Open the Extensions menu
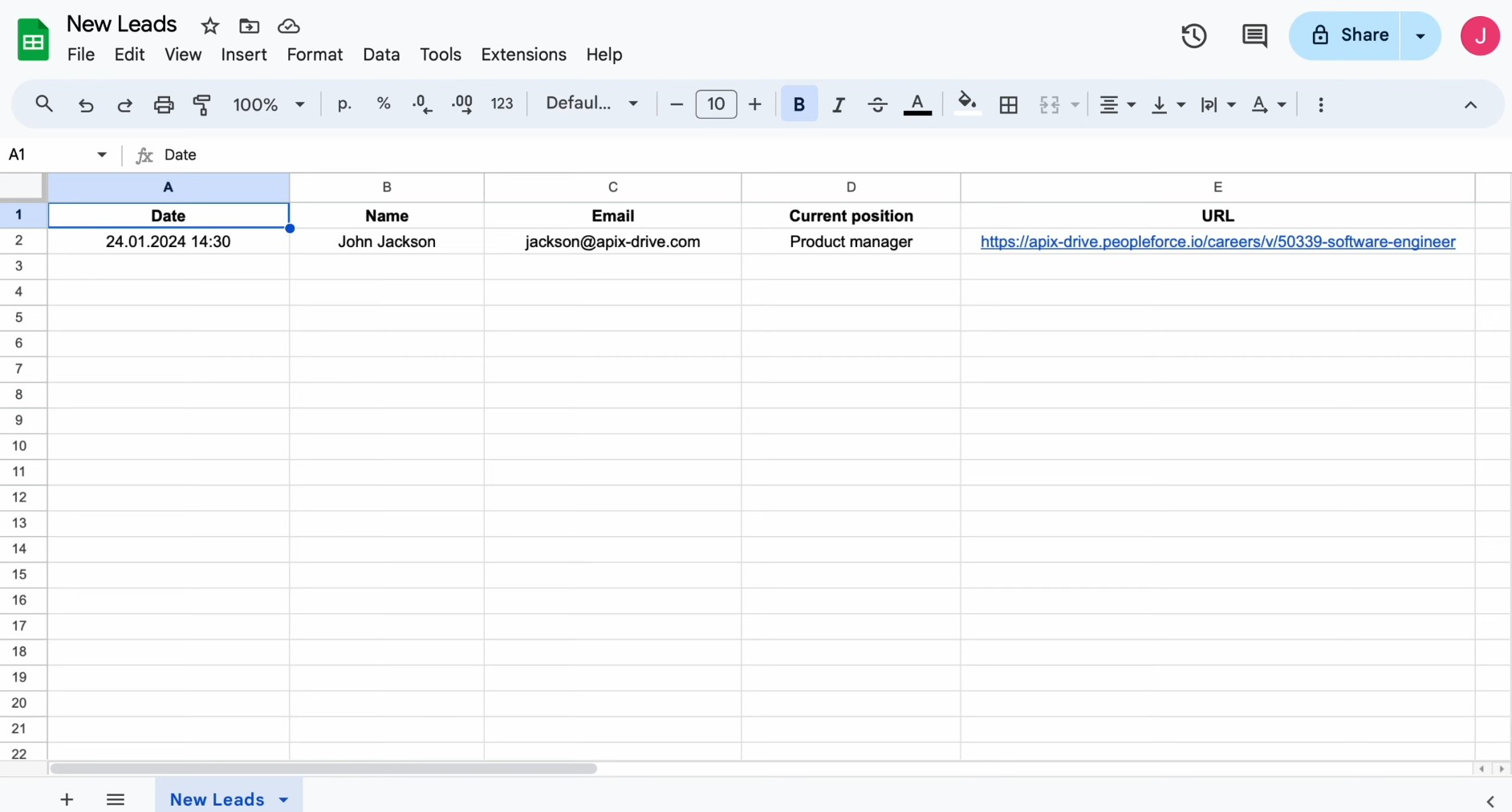1512x812 pixels. click(523, 54)
